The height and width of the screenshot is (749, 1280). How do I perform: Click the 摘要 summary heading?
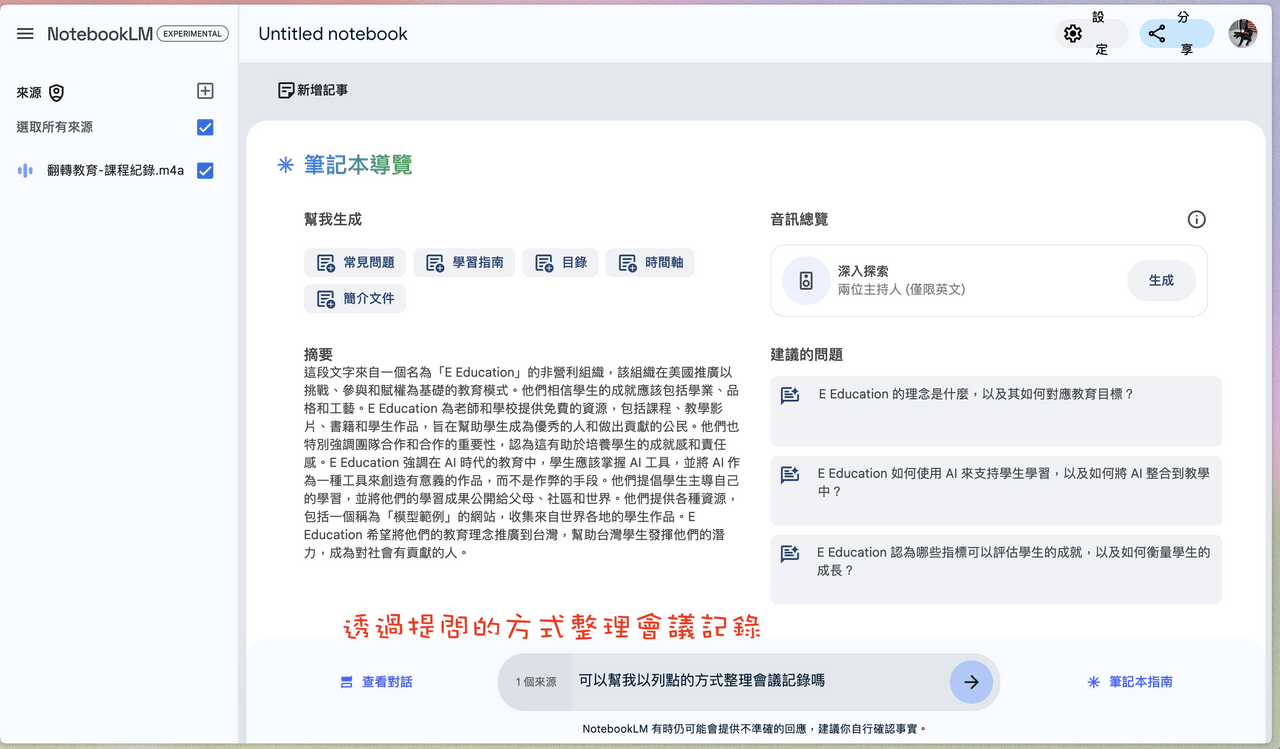[319, 354]
